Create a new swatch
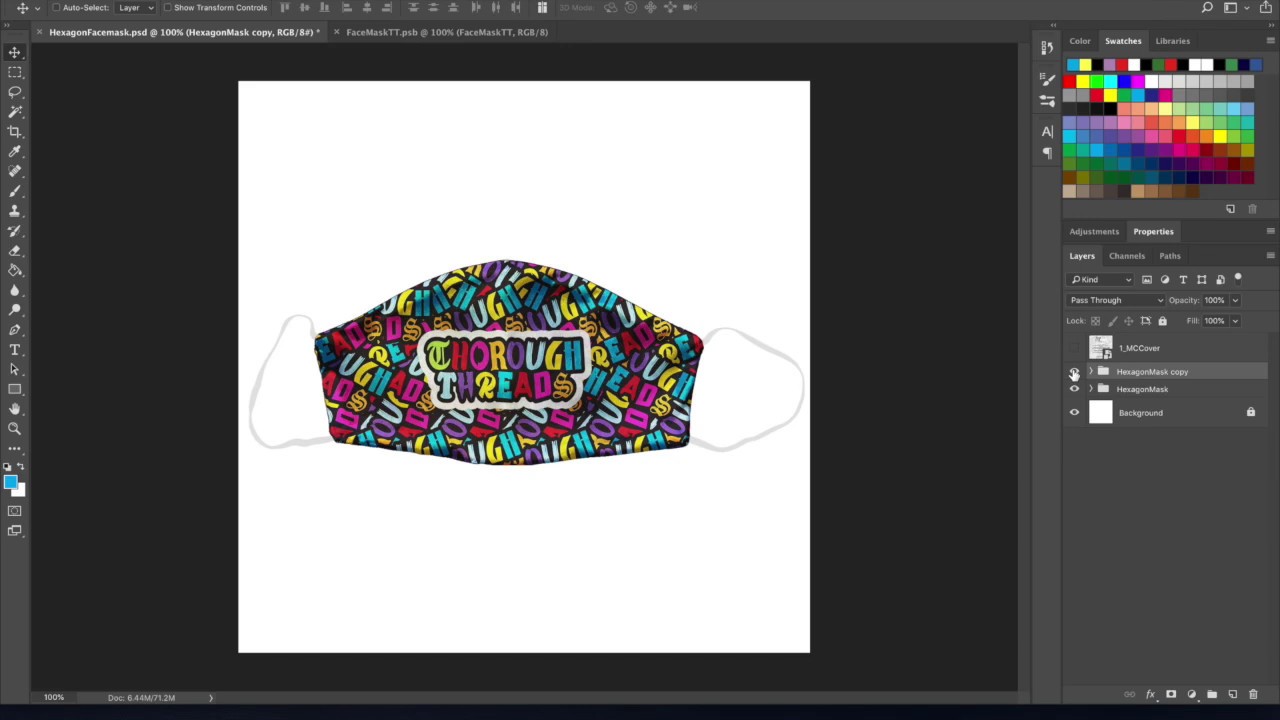The height and width of the screenshot is (720, 1280). [x=1230, y=209]
